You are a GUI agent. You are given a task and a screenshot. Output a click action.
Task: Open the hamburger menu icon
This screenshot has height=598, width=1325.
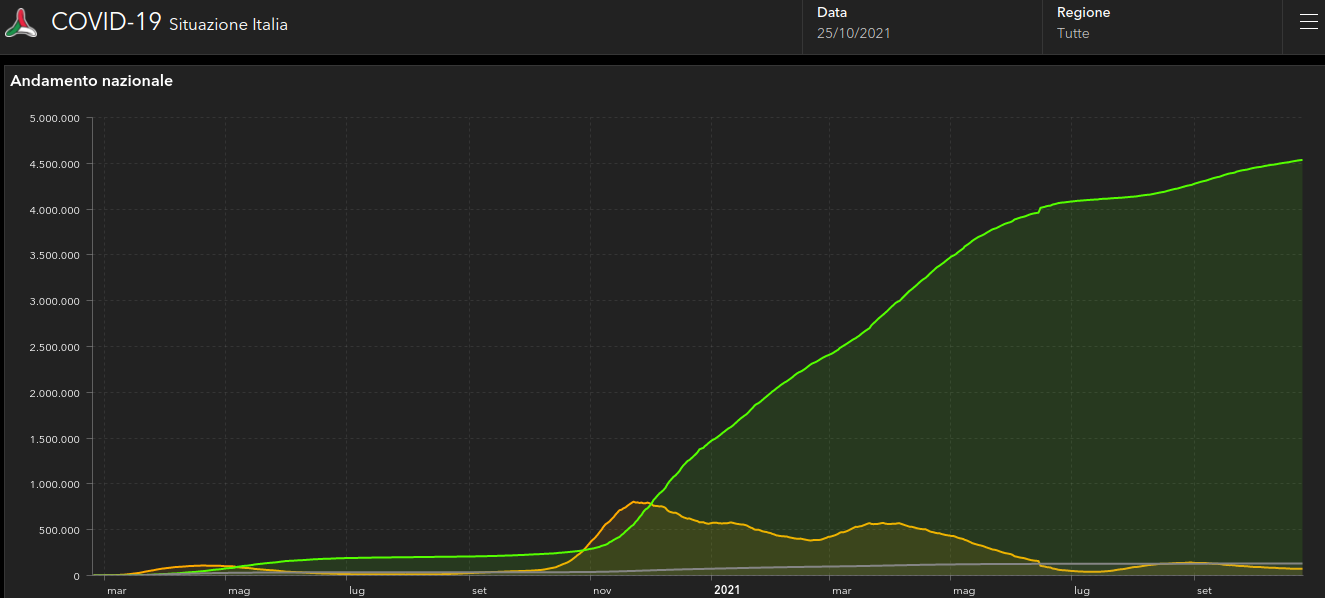[x=1308, y=22]
